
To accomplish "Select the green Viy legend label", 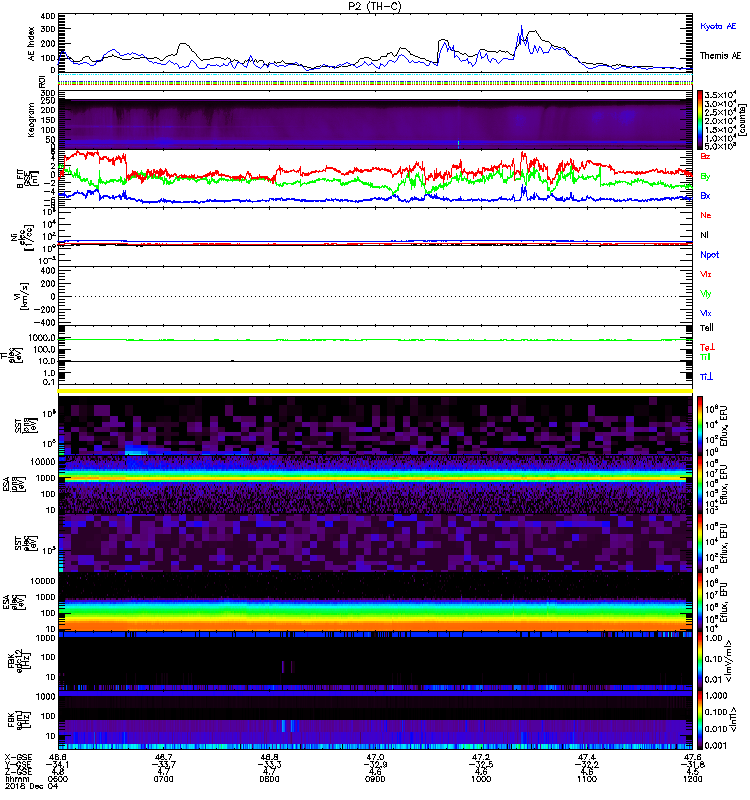I will [x=706, y=294].
